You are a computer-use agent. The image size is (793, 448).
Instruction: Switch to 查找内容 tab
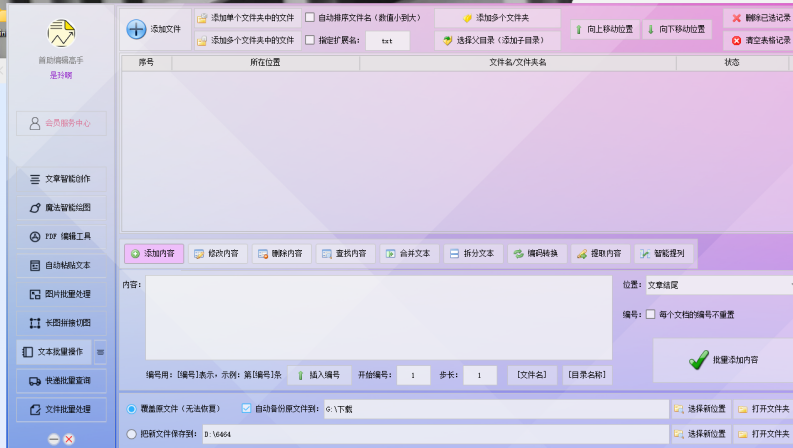tap(345, 253)
